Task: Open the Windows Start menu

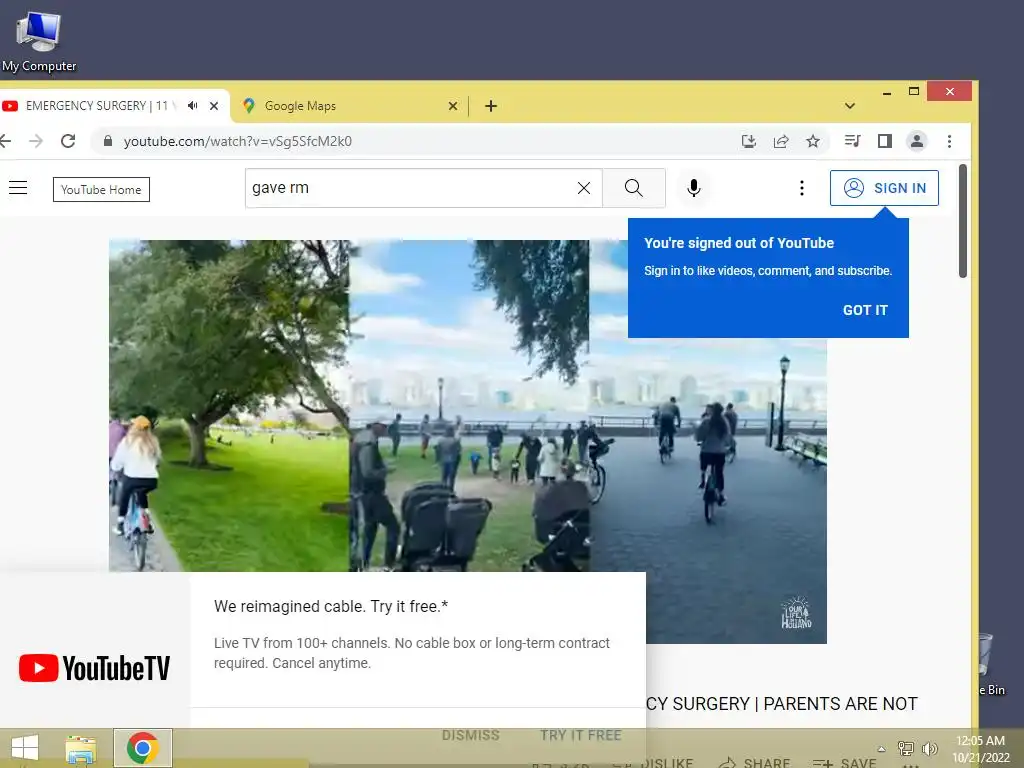Action: pyautogui.click(x=25, y=748)
